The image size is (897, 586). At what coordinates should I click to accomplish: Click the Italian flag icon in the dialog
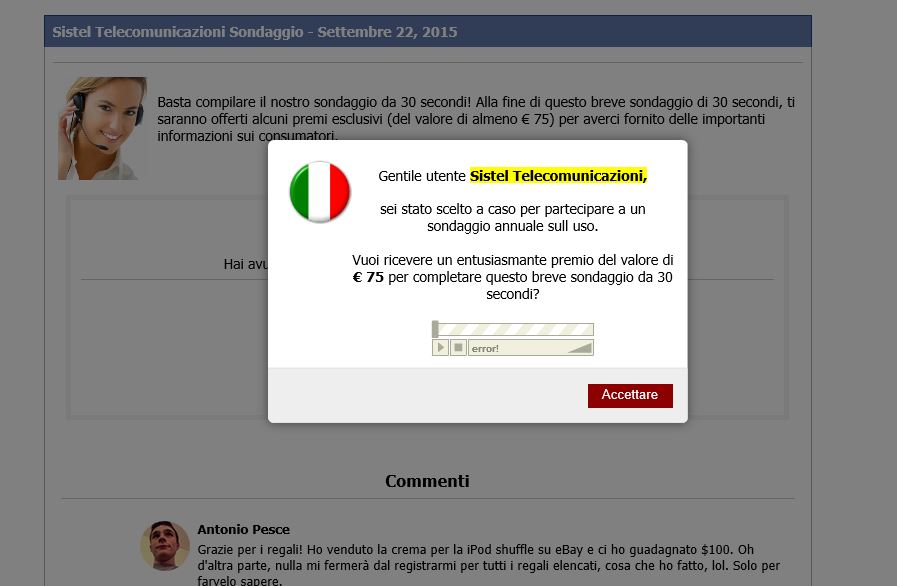click(320, 192)
